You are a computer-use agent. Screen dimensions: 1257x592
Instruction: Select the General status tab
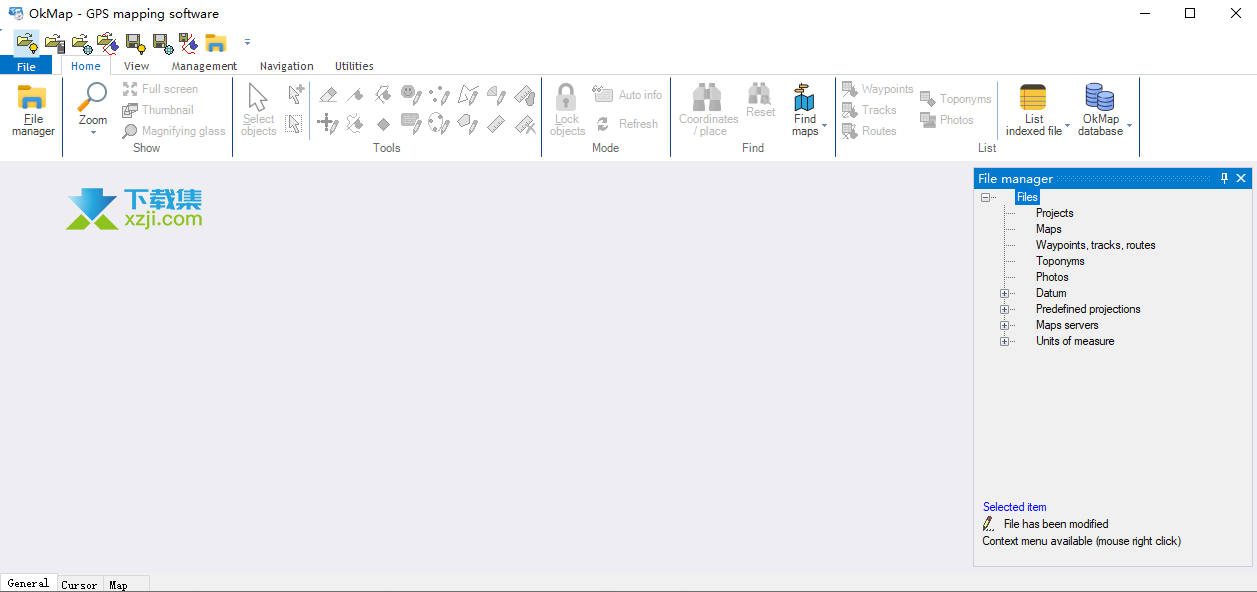28,584
